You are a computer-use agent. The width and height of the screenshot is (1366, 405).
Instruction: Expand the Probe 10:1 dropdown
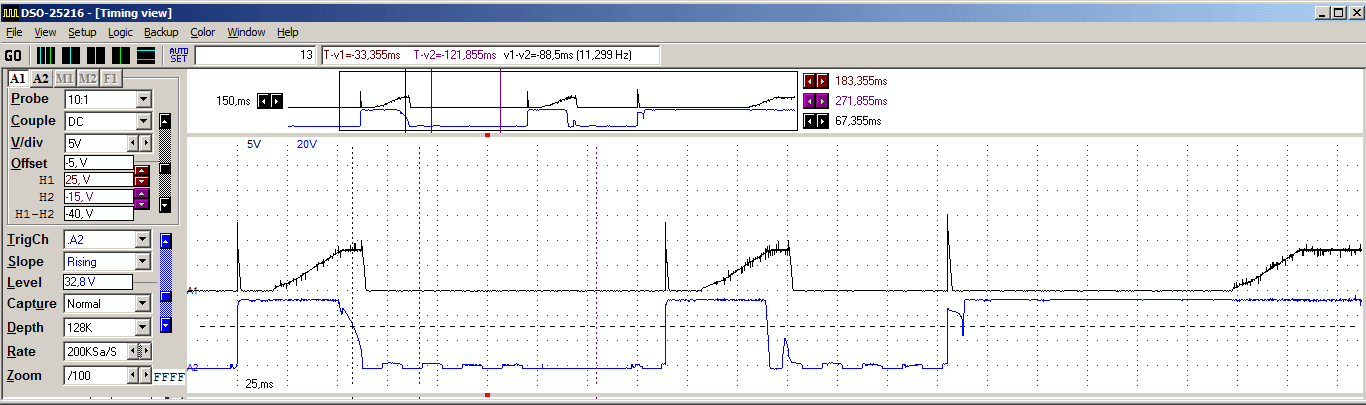tap(144, 99)
